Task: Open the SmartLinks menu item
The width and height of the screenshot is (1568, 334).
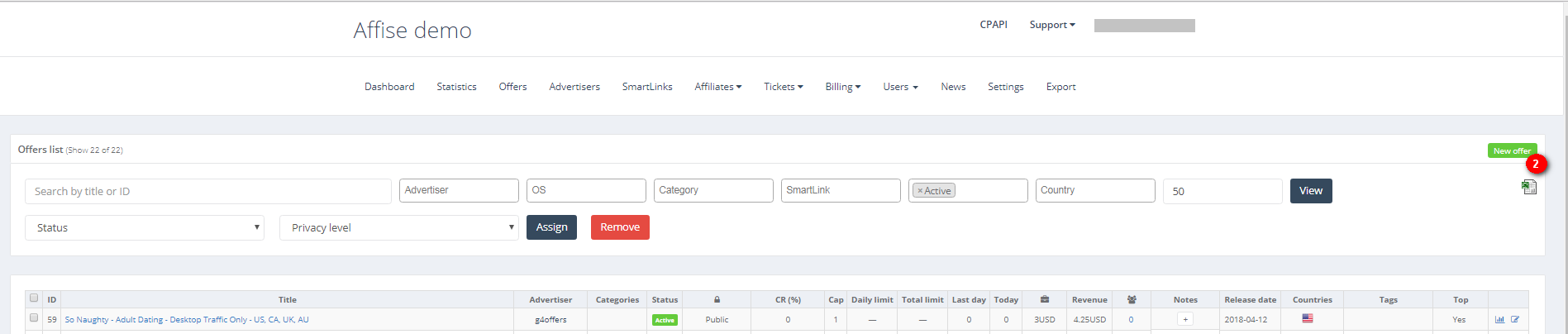Action: click(647, 87)
